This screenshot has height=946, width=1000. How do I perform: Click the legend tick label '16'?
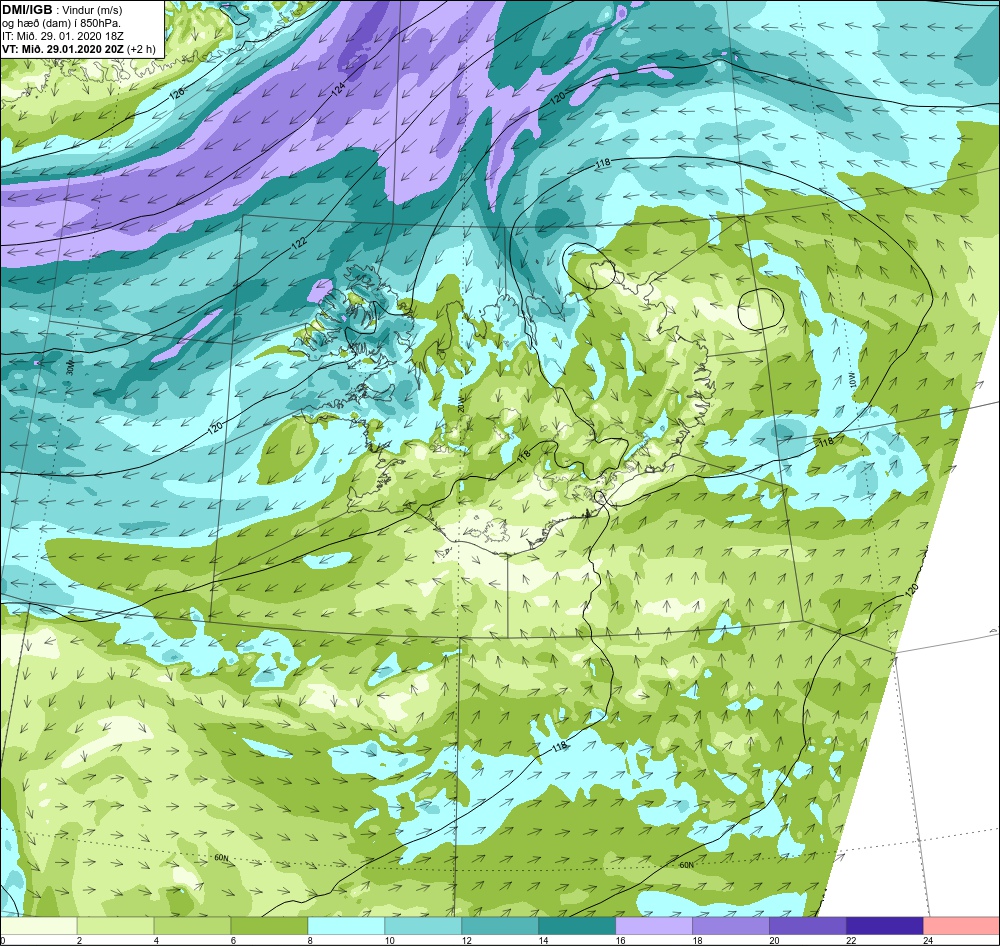pyautogui.click(x=621, y=940)
